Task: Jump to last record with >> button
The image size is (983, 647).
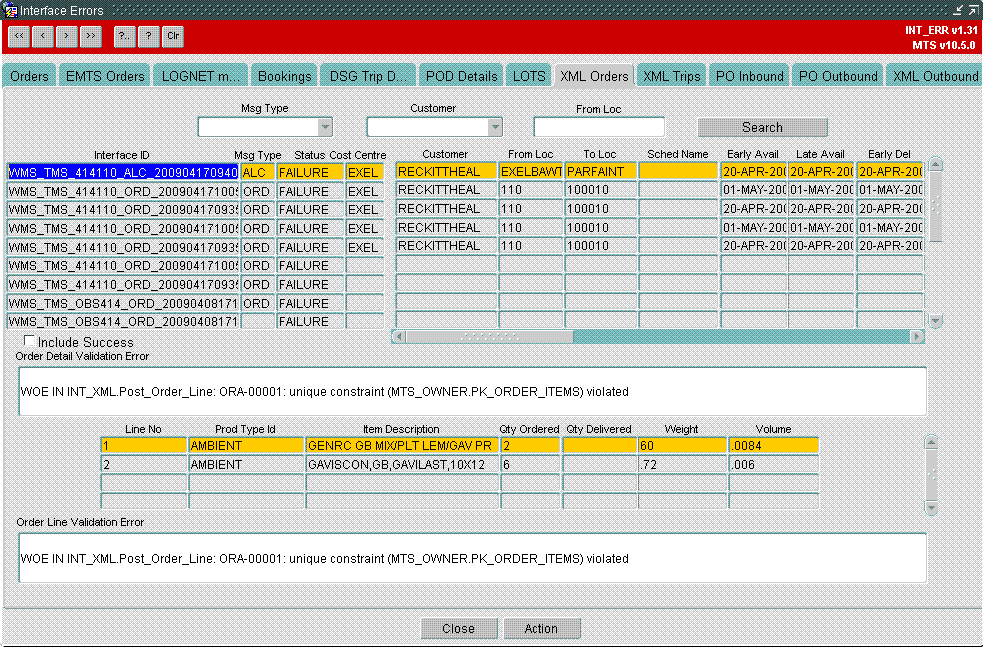Action: (x=91, y=36)
